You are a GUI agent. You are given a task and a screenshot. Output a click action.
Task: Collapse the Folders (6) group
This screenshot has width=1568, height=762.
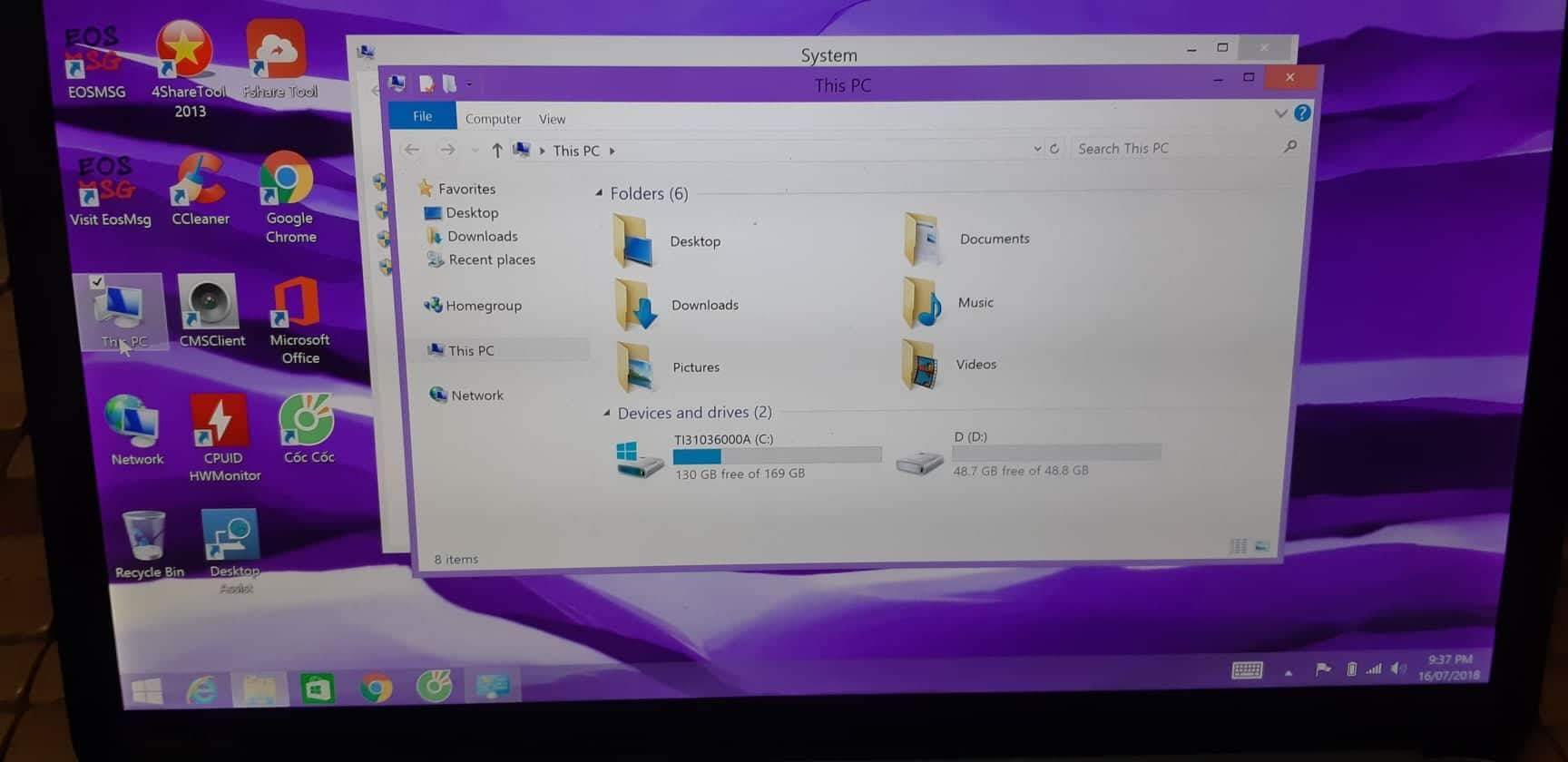click(599, 193)
